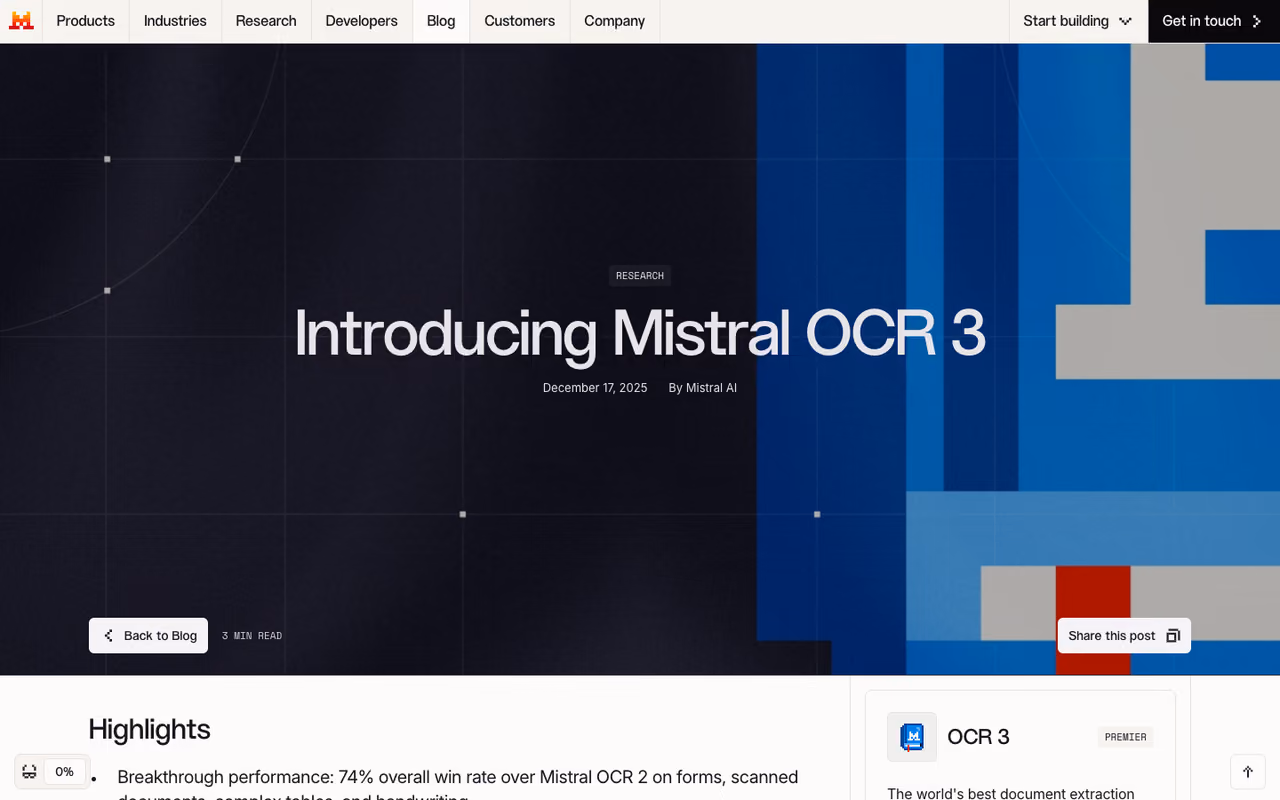The image size is (1280, 800).
Task: Open the Industries menu
Action: pos(175,21)
